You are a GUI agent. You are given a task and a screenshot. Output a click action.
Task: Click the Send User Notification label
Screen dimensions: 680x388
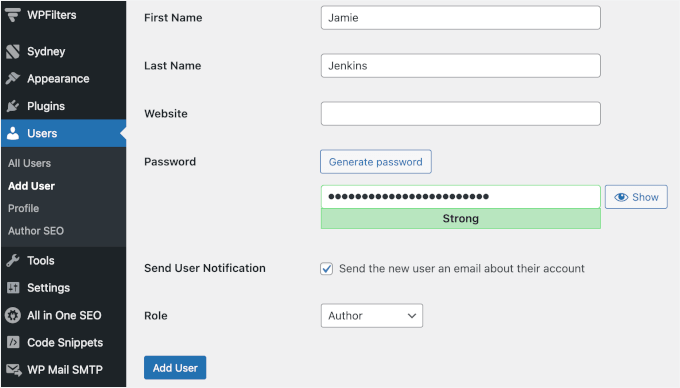tap(205, 268)
